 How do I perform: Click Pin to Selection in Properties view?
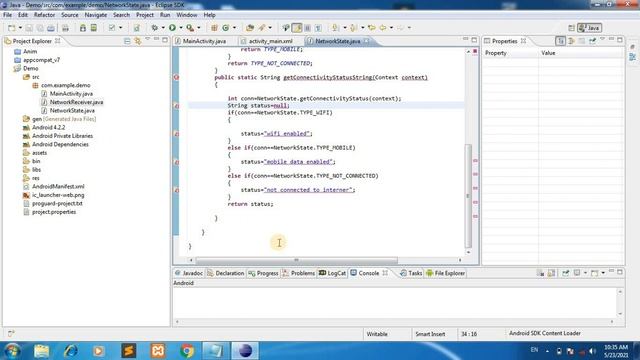tap(592, 41)
